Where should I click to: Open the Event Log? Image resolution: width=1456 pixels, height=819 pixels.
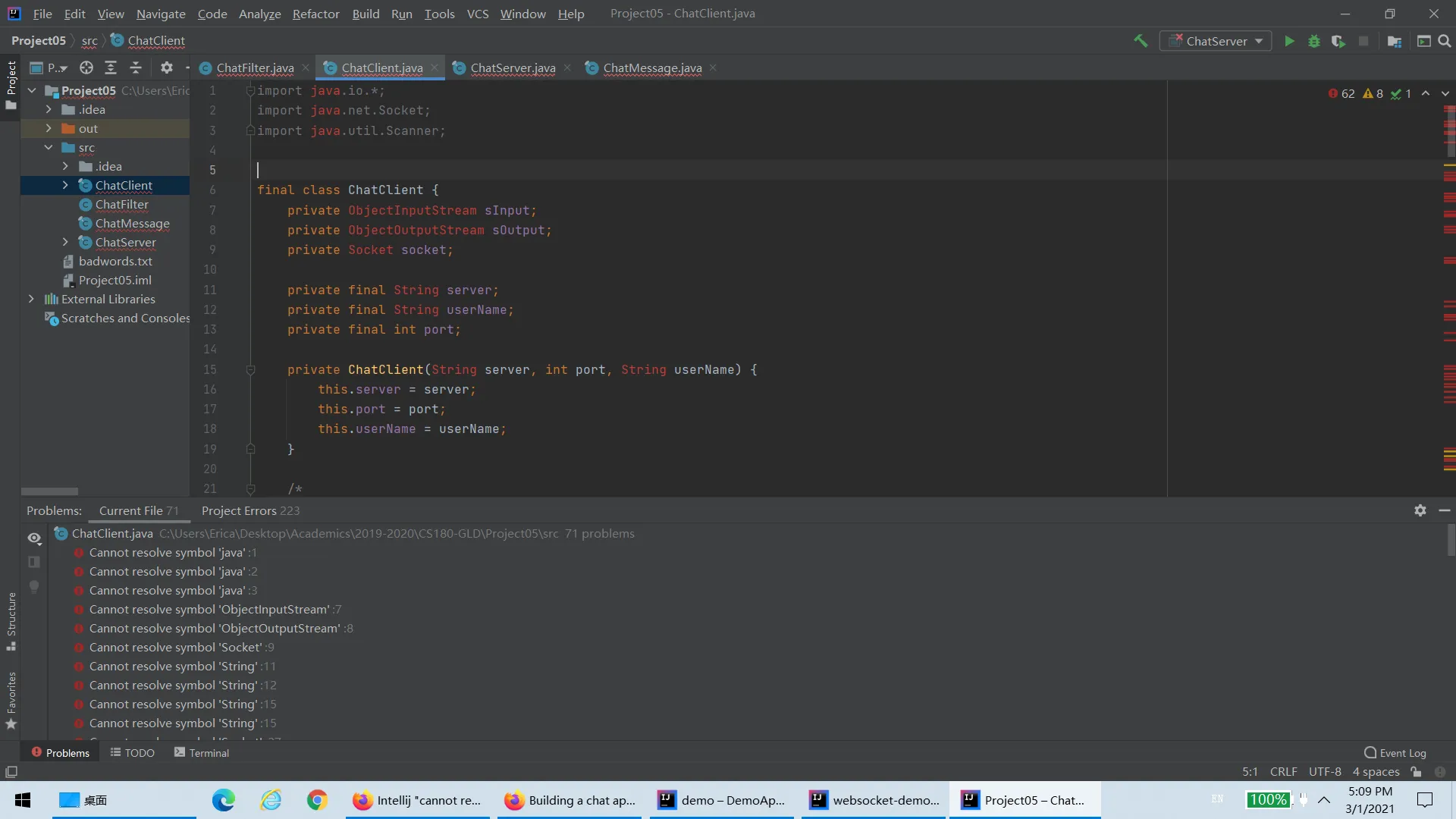1395,752
